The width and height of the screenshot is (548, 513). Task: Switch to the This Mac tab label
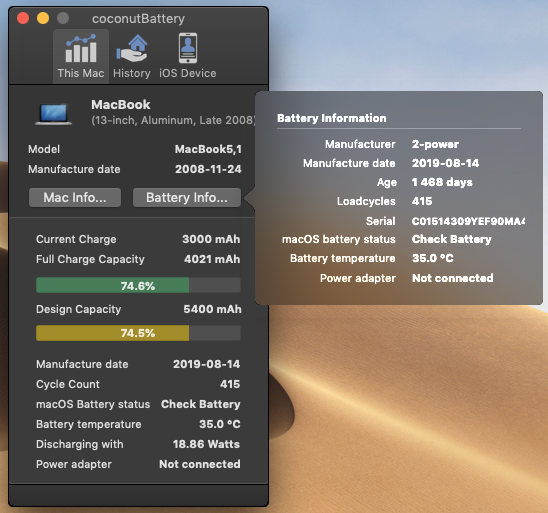point(81,73)
